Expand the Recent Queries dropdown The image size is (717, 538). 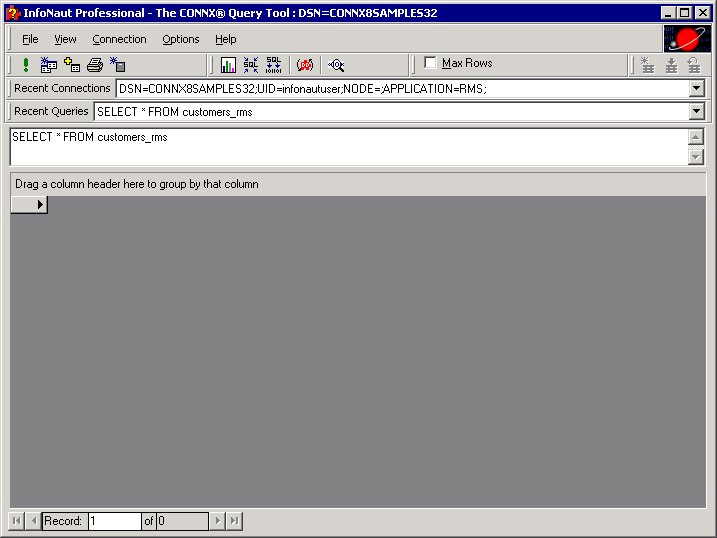[696, 111]
